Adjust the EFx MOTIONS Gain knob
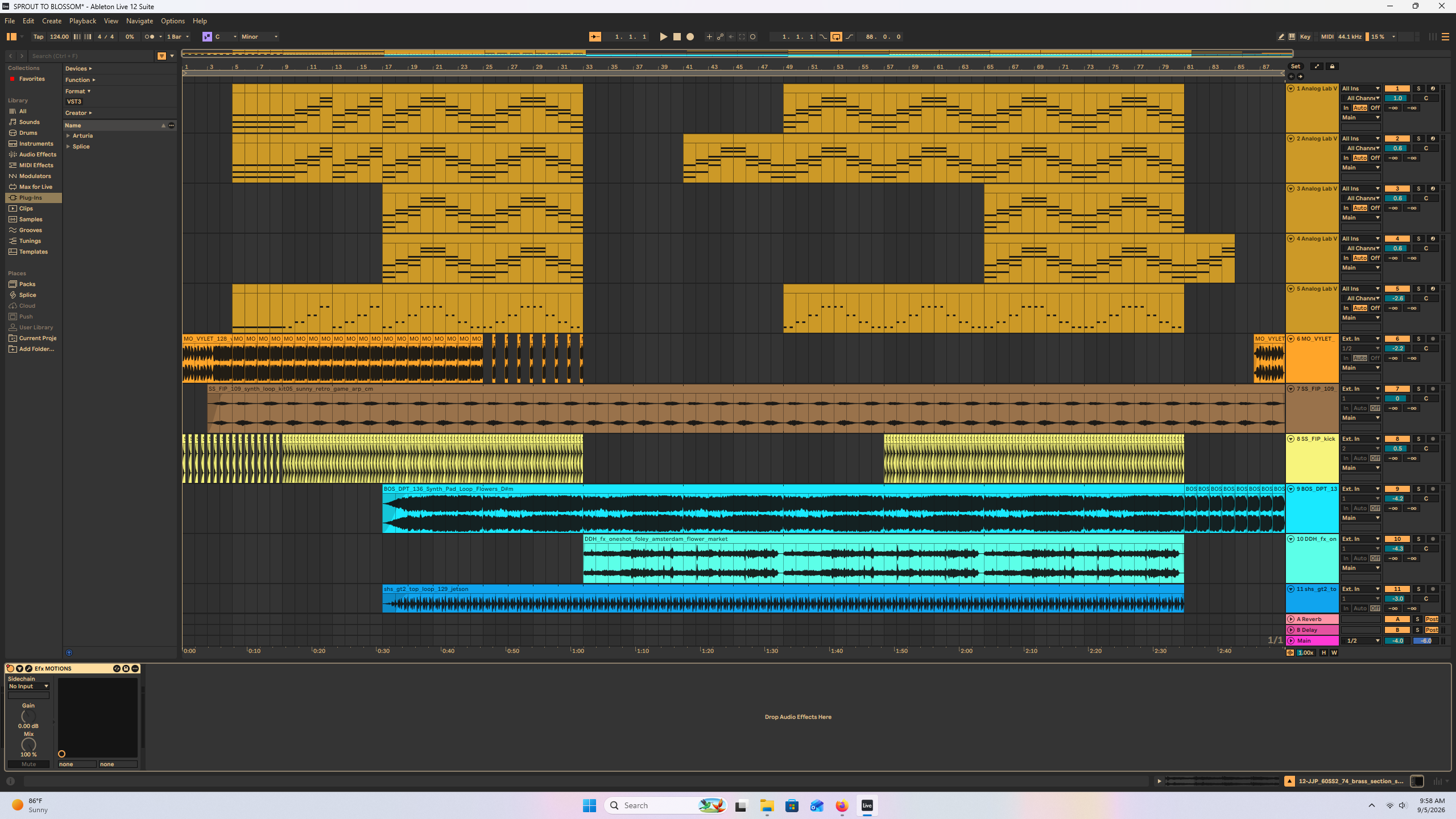Image resolution: width=1456 pixels, height=819 pixels. pyautogui.click(x=28, y=716)
